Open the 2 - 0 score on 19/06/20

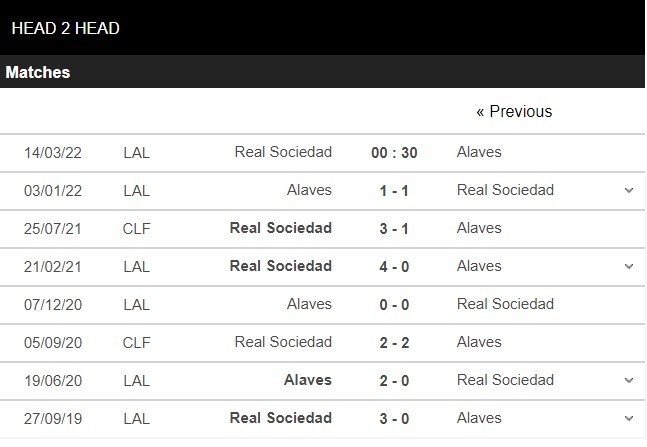tap(394, 381)
